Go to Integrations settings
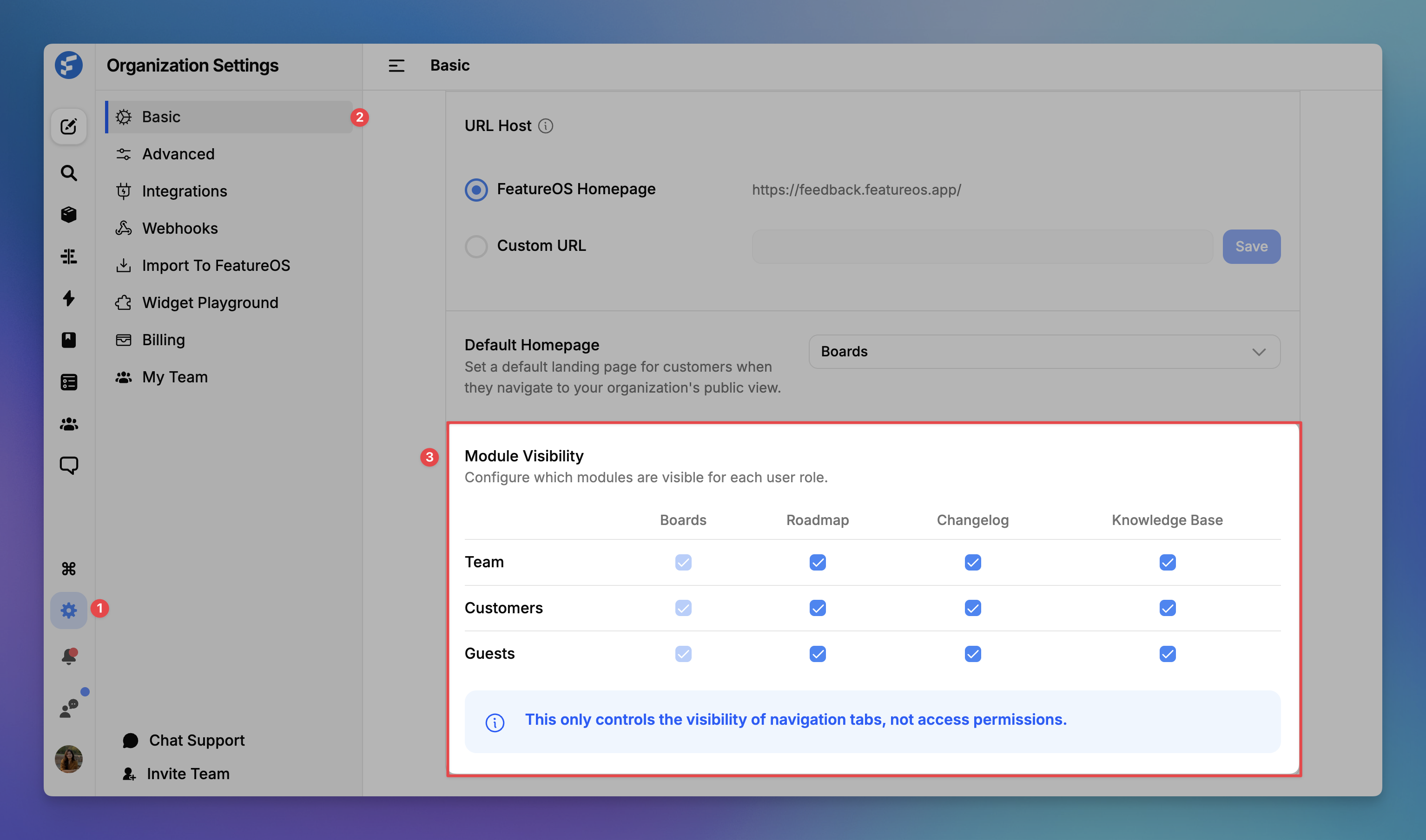 tap(229, 191)
